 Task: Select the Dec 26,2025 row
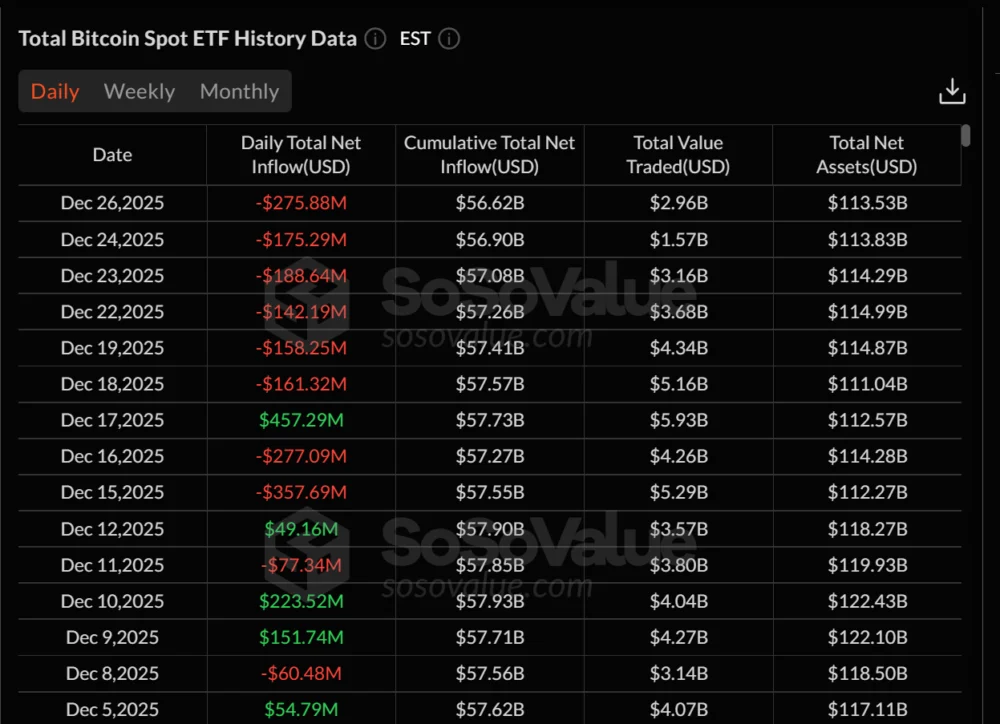pyautogui.click(x=112, y=203)
